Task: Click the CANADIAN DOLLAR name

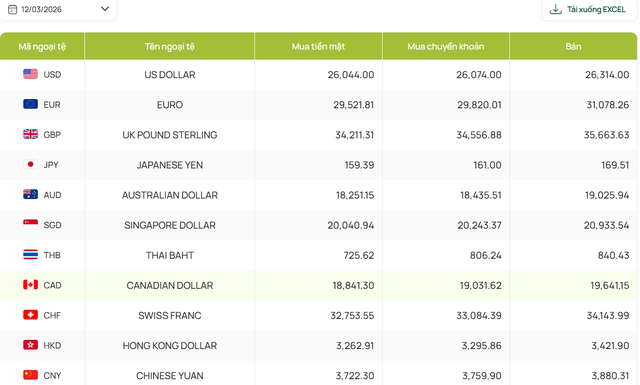Action: pos(170,285)
